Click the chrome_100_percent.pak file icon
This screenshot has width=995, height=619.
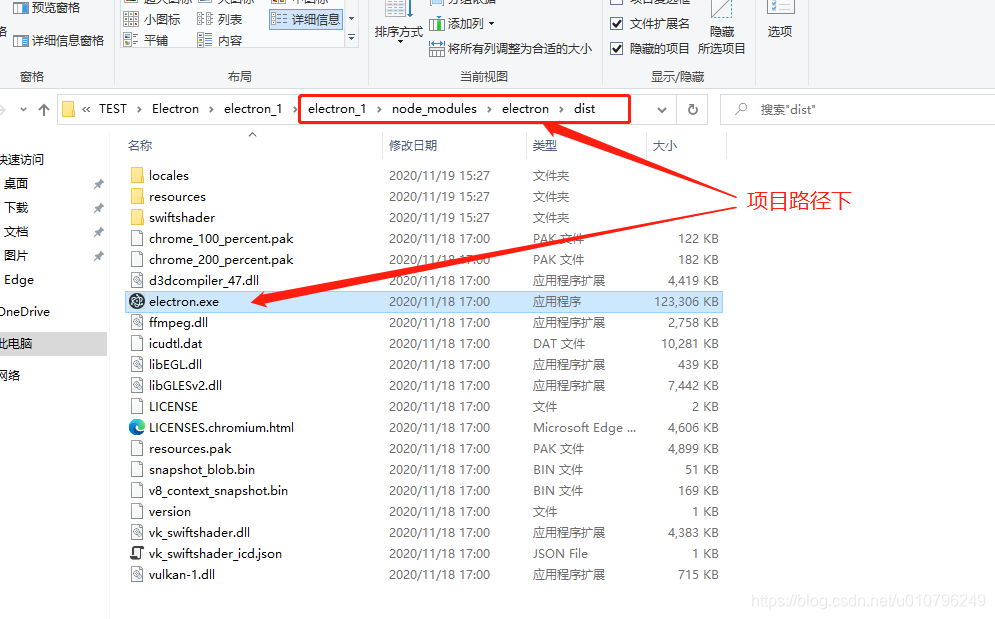click(136, 238)
